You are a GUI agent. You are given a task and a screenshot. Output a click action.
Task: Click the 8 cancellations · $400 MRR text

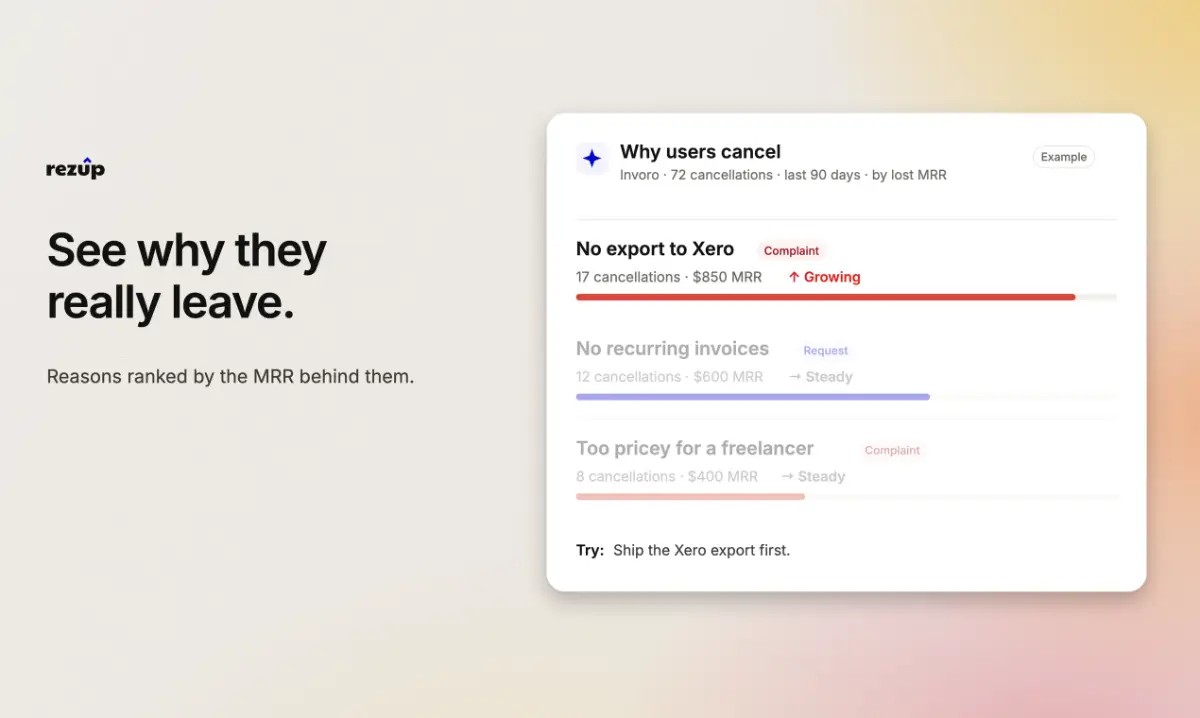(667, 477)
